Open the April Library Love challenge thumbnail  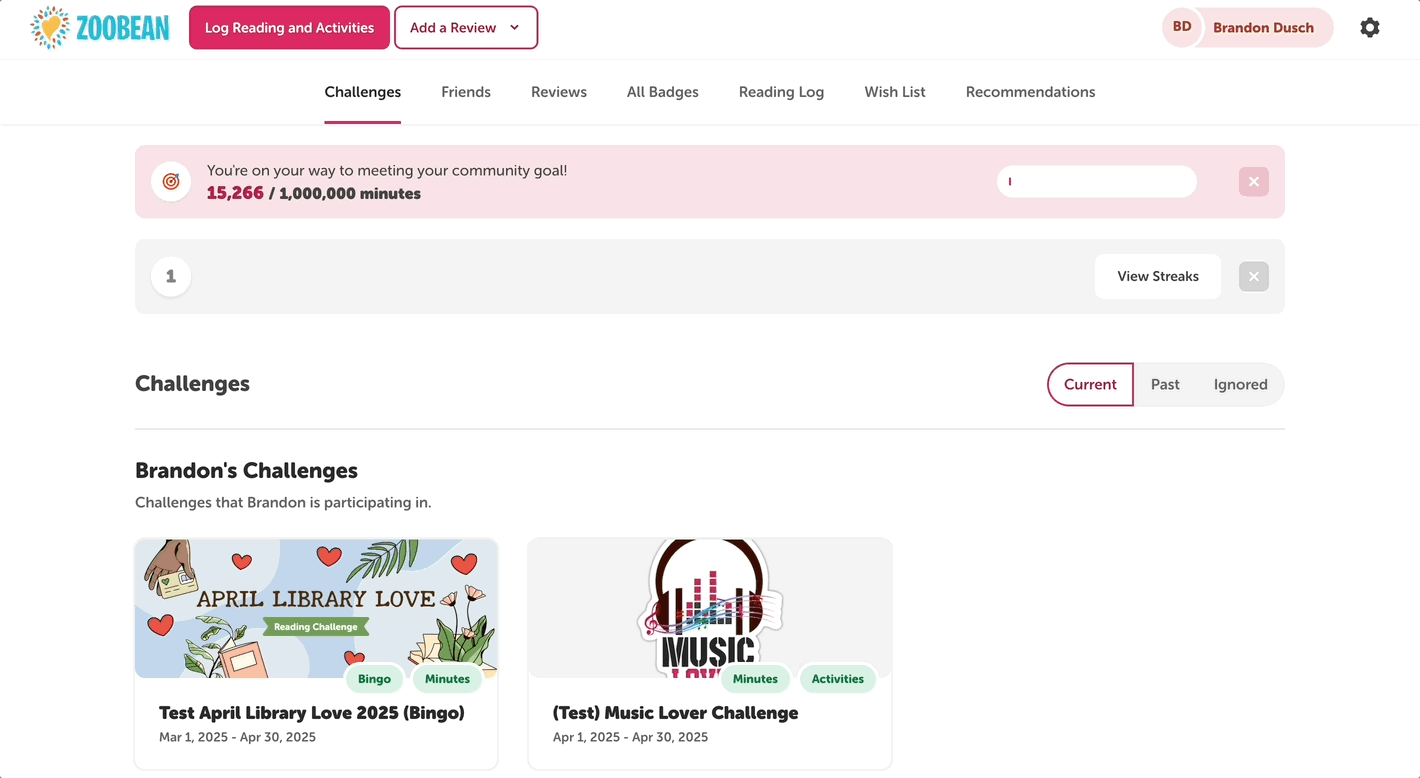pyautogui.click(x=316, y=608)
